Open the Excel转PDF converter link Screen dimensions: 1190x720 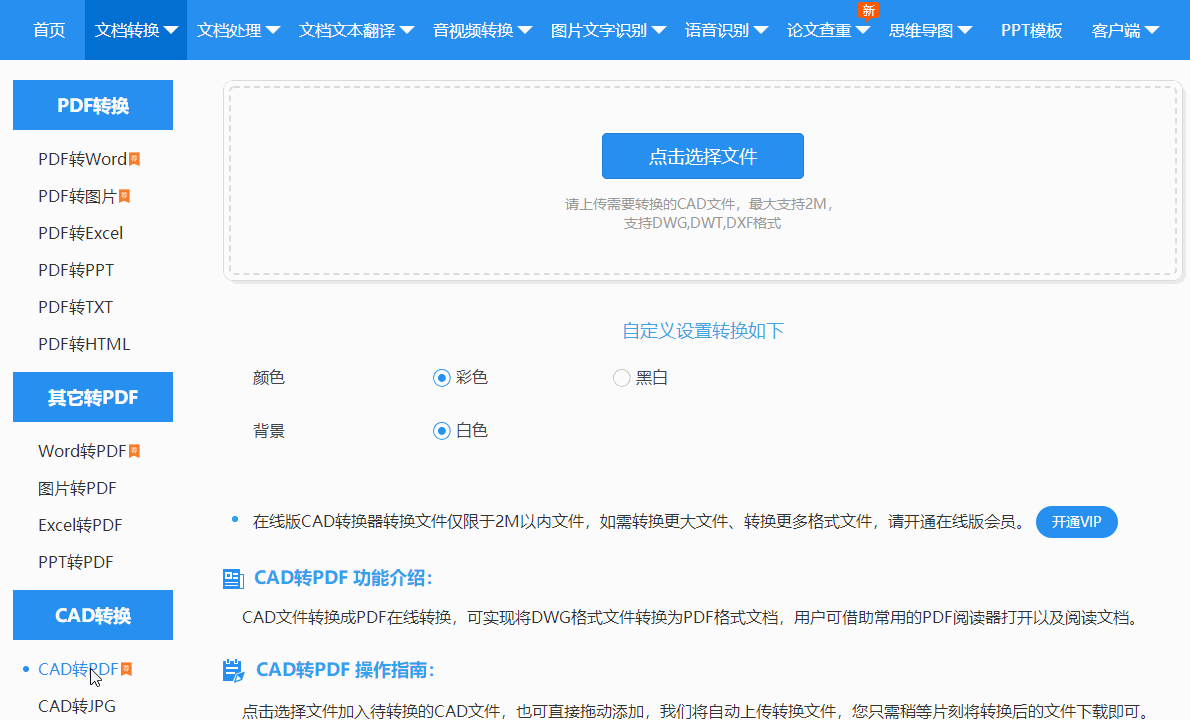click(80, 525)
